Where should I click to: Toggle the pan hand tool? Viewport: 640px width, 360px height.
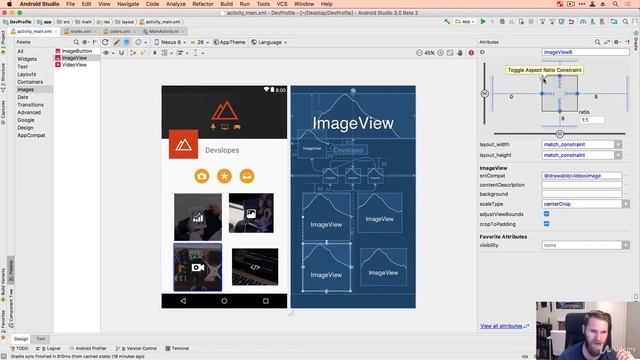pyautogui.click(x=460, y=53)
